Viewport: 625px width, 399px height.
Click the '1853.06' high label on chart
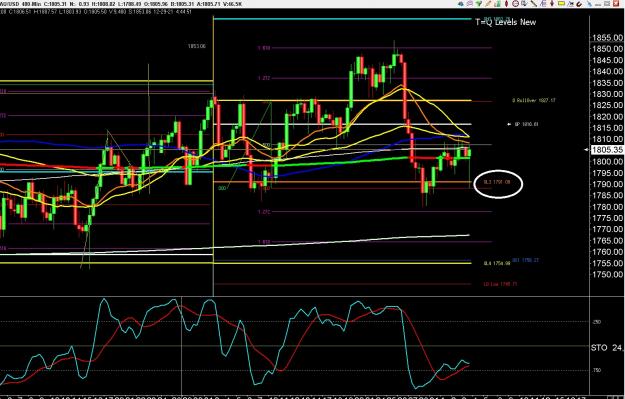[x=197, y=46]
